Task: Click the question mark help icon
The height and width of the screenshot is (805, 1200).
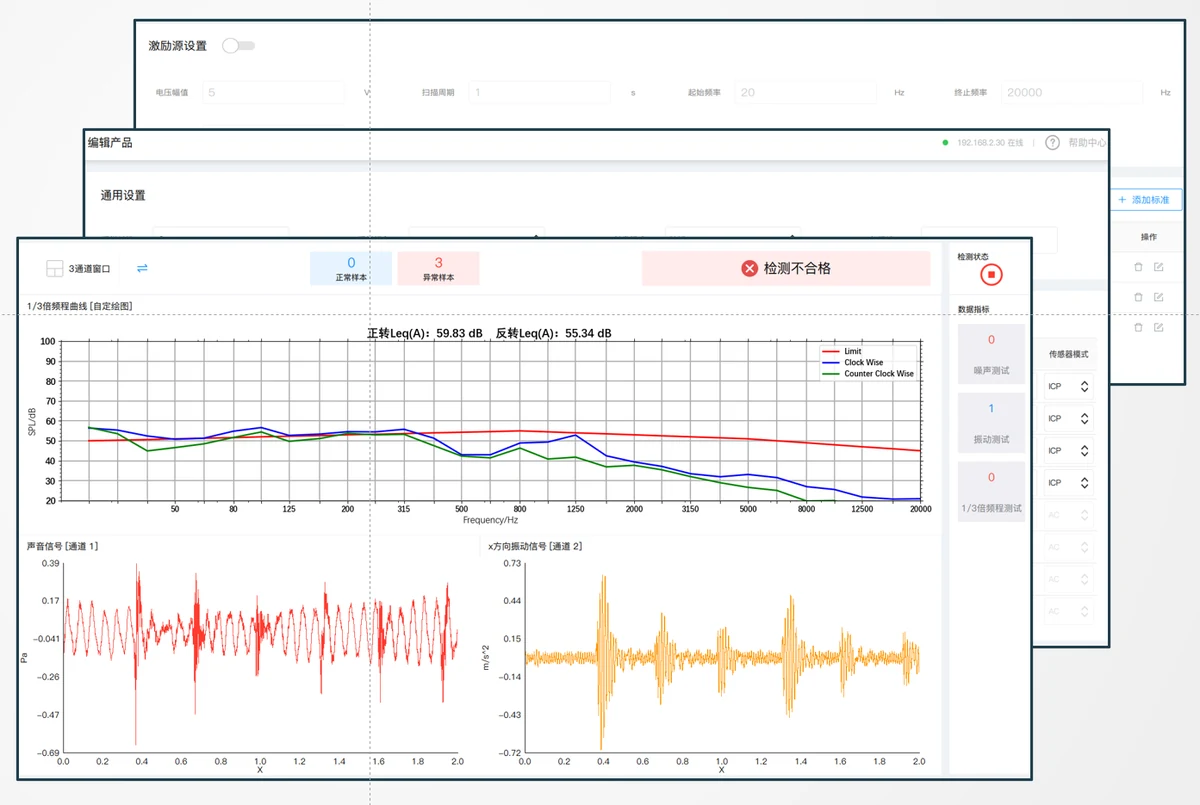Action: coord(1052,143)
